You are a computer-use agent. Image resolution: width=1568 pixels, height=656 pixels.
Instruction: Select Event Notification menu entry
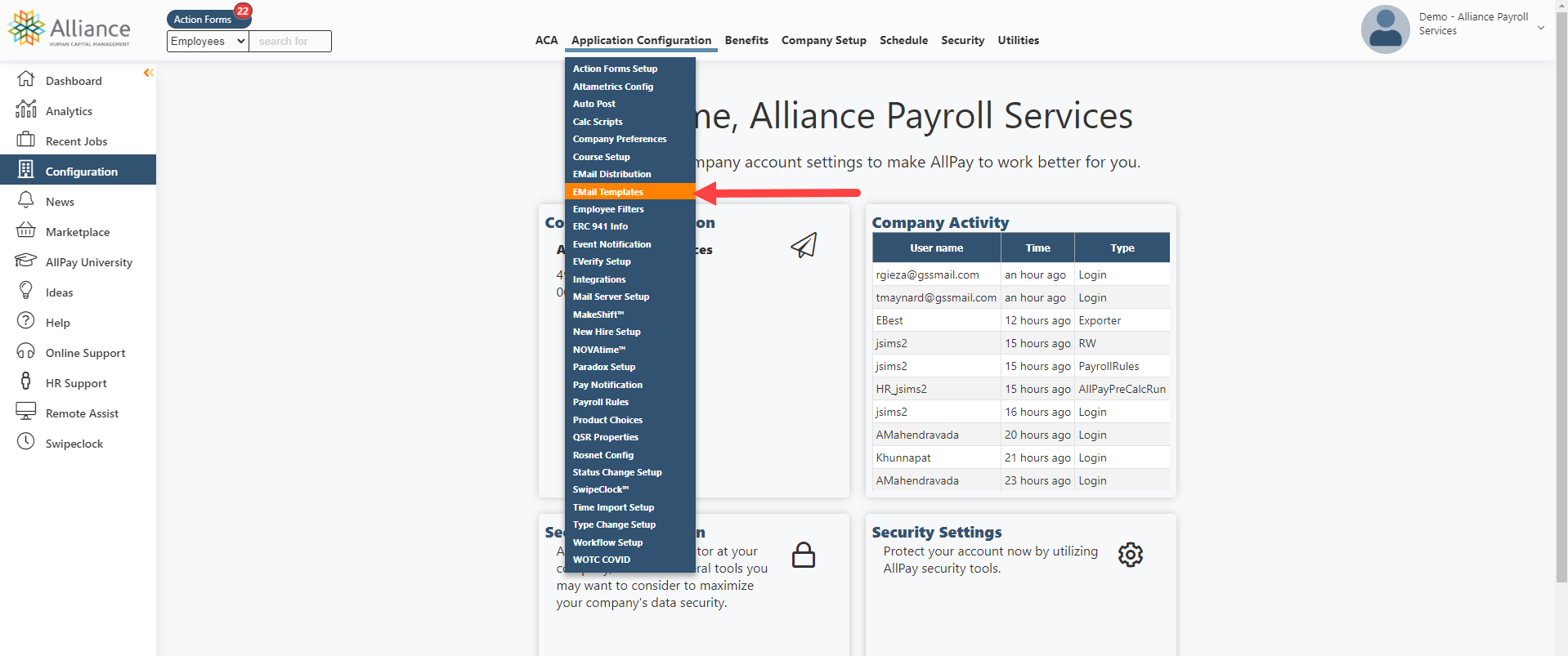coord(629,244)
